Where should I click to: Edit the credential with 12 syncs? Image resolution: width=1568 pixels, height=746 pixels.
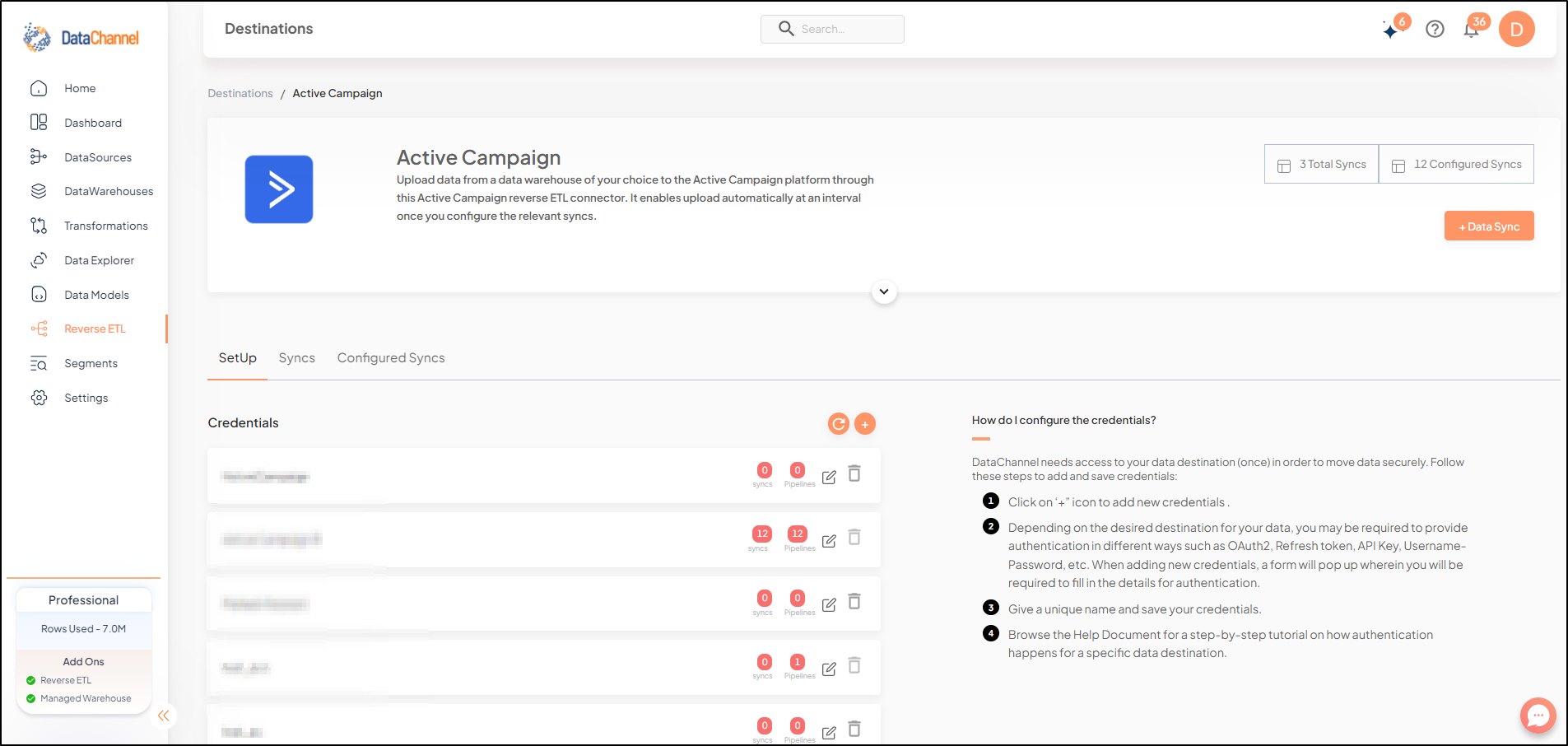829,541
